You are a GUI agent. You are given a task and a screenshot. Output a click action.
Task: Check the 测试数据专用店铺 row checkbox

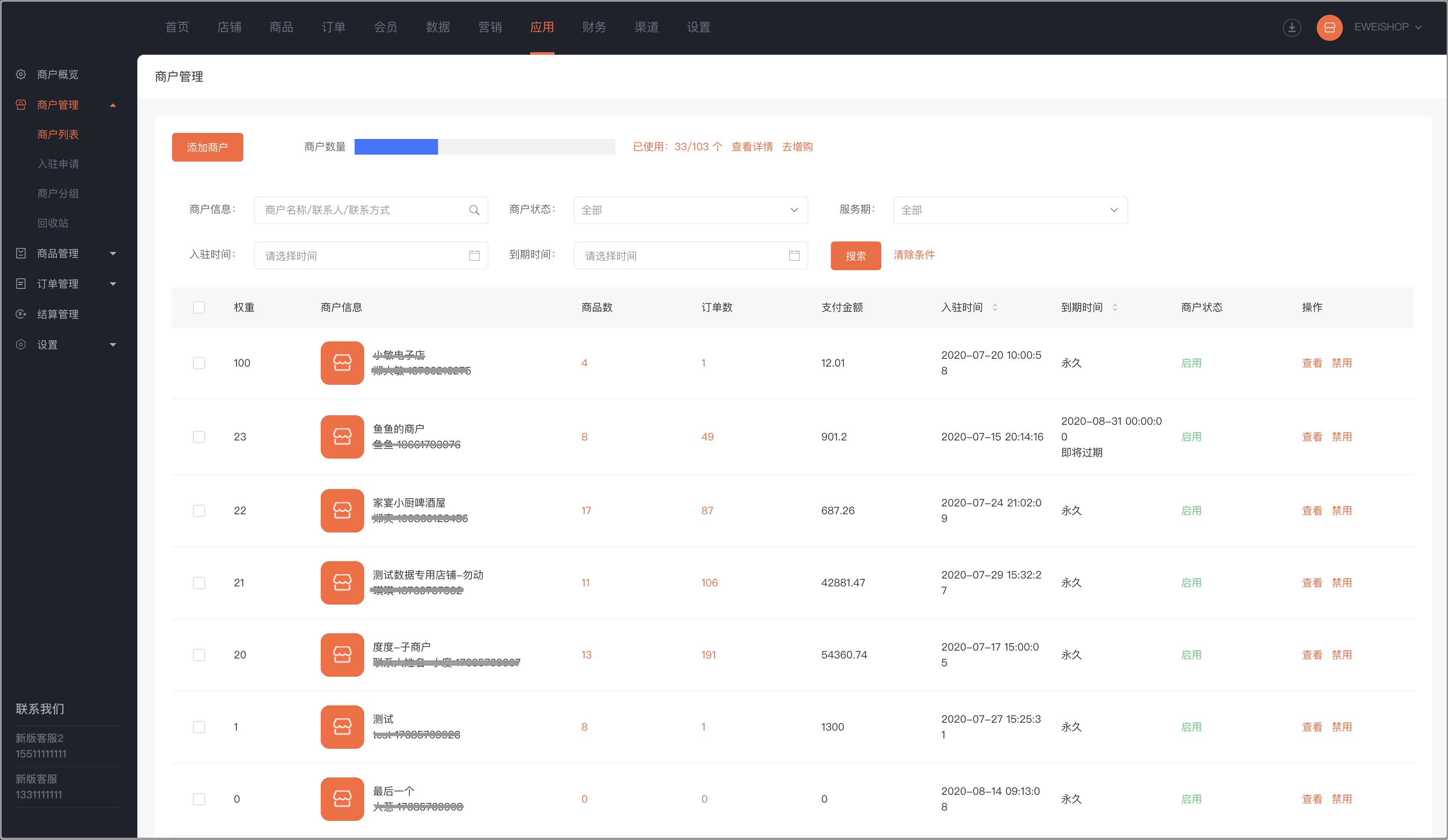(199, 583)
